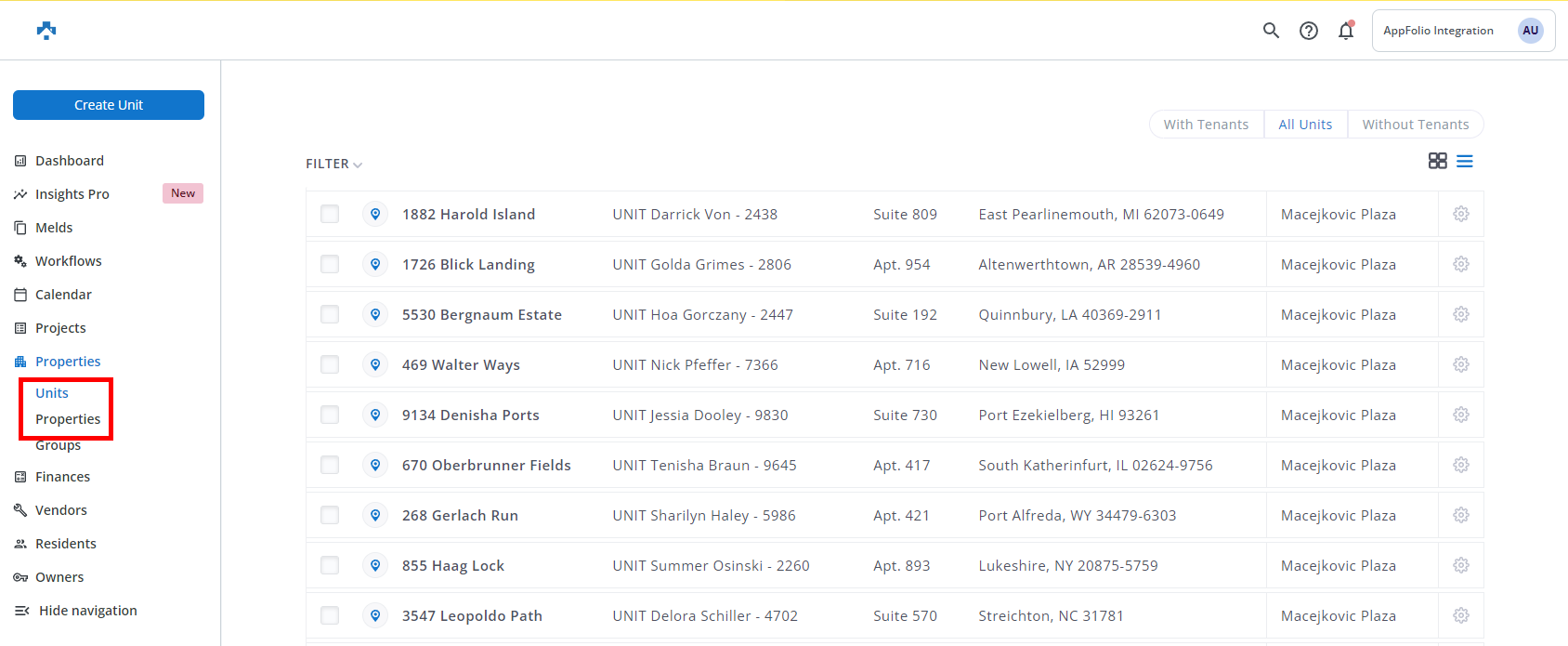Open gear settings for 1882 Harold Island
This screenshot has height=646, width=1568.
coord(1461,214)
